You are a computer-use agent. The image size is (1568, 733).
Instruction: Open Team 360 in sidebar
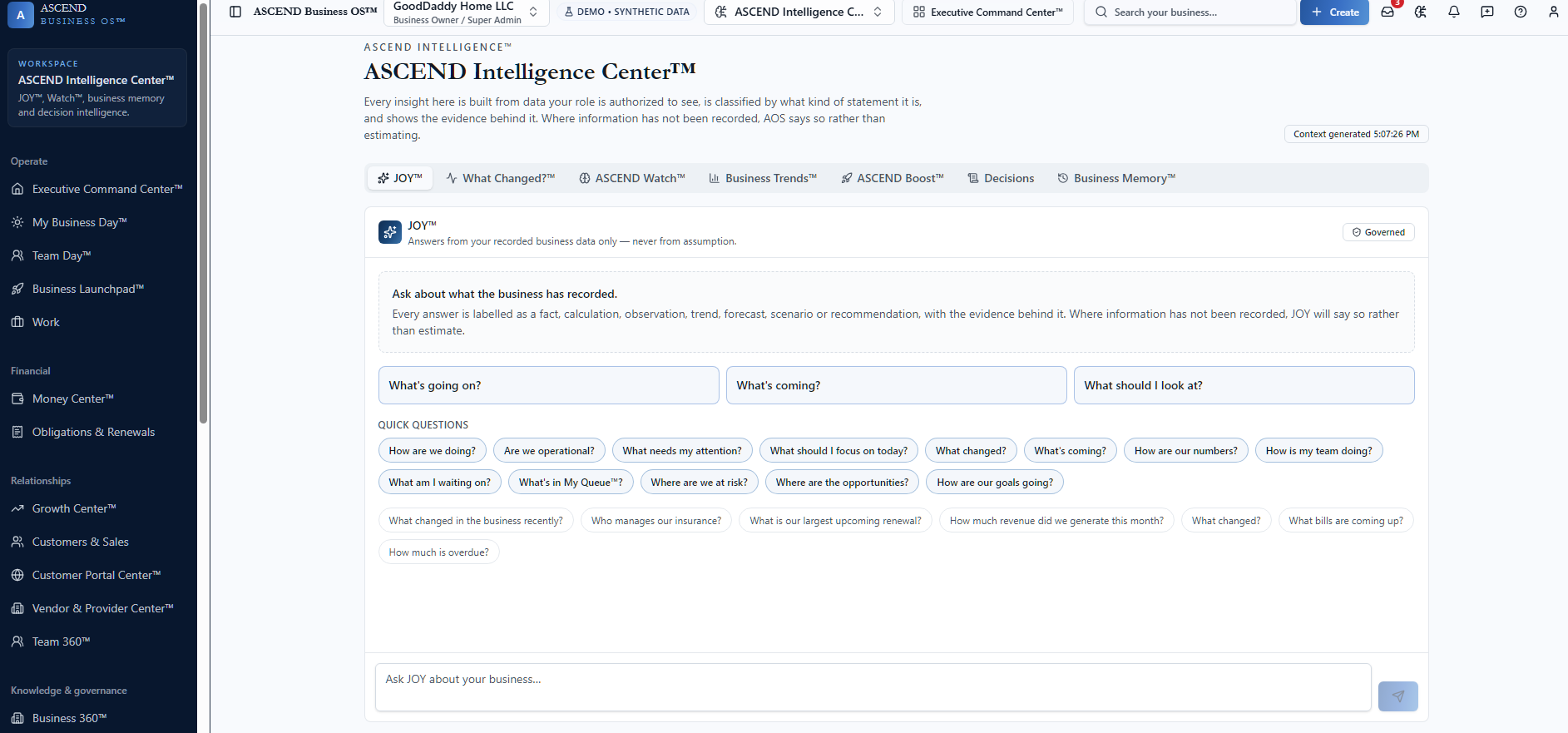point(98,641)
